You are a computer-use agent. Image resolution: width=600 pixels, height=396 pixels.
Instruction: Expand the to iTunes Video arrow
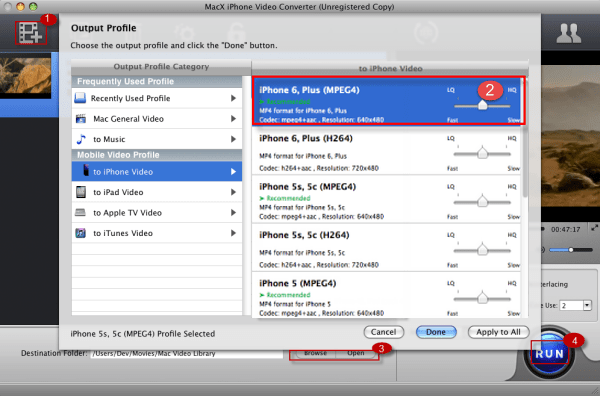coord(233,233)
